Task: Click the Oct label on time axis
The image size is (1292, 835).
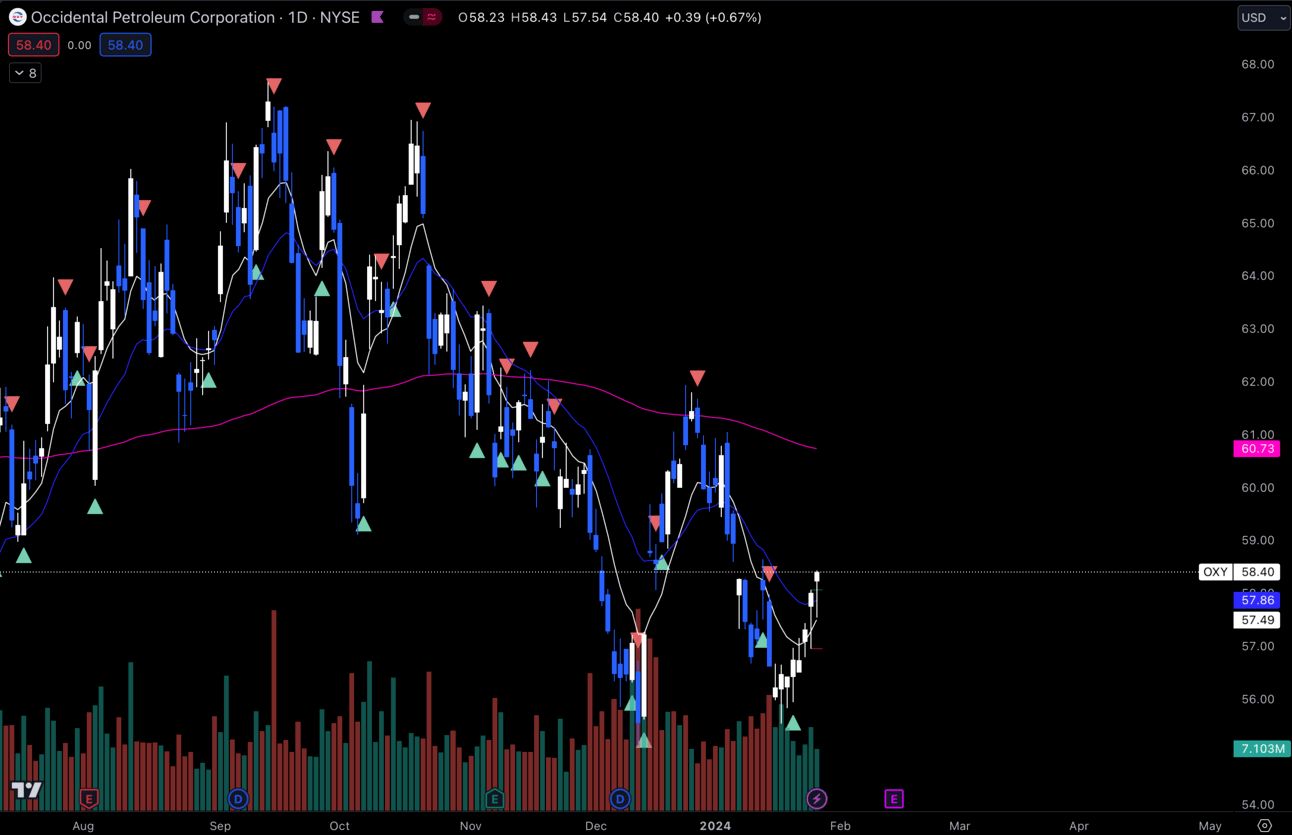Action: pyautogui.click(x=339, y=826)
